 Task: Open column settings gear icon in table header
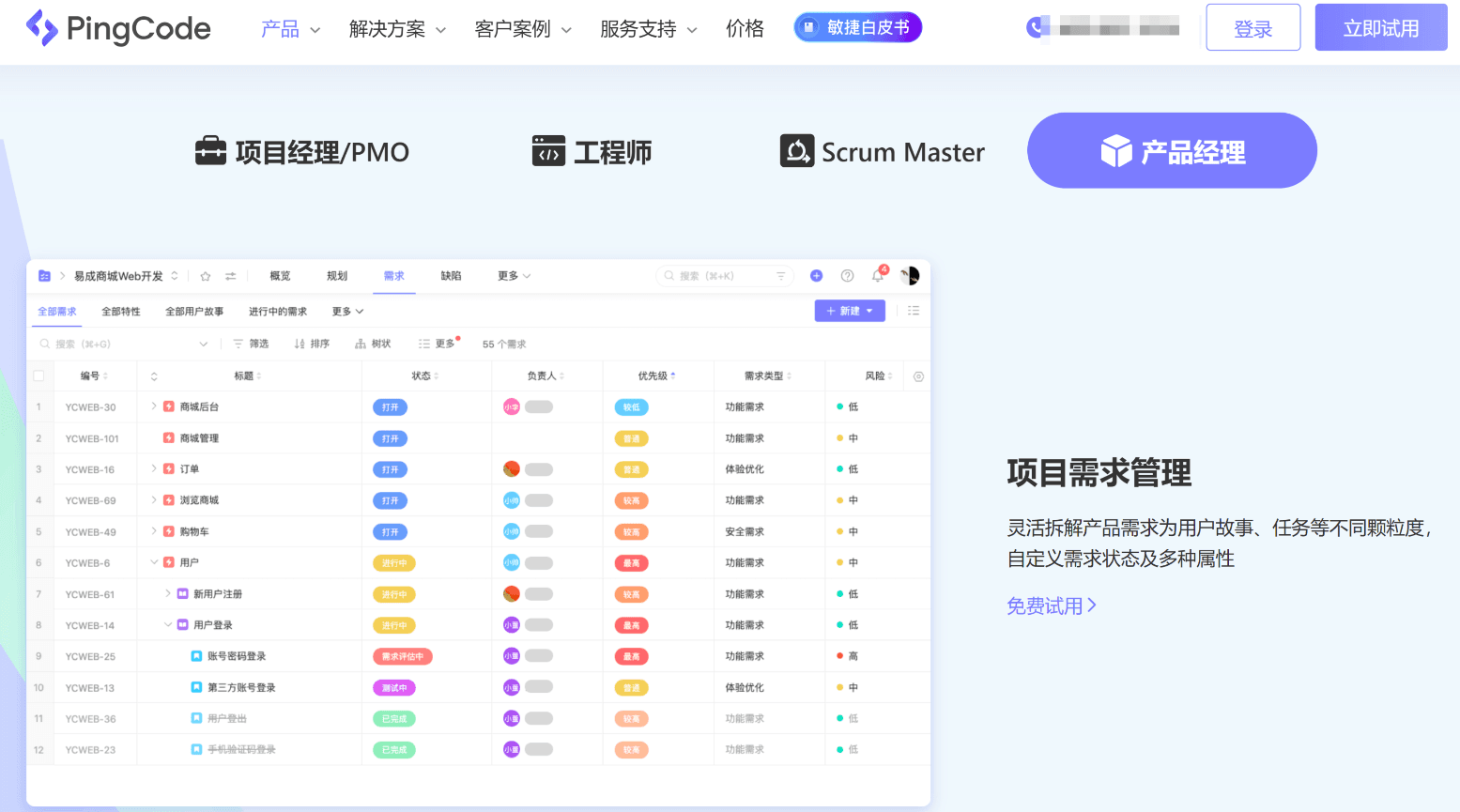(918, 376)
